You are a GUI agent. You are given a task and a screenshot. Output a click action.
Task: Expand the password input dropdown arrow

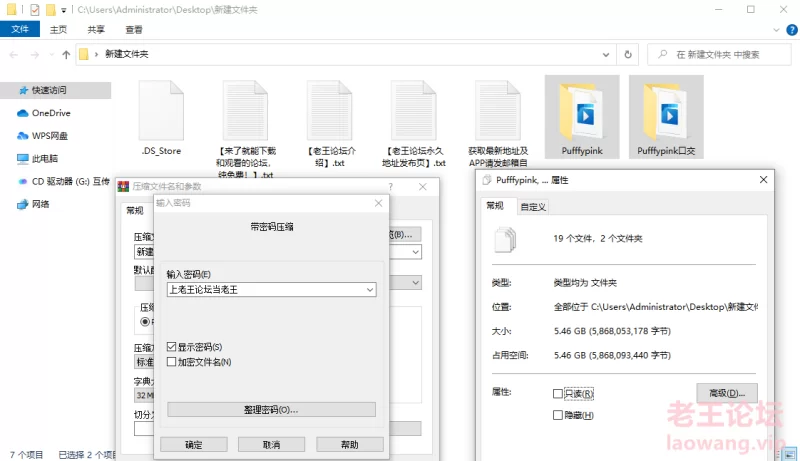[x=370, y=289]
